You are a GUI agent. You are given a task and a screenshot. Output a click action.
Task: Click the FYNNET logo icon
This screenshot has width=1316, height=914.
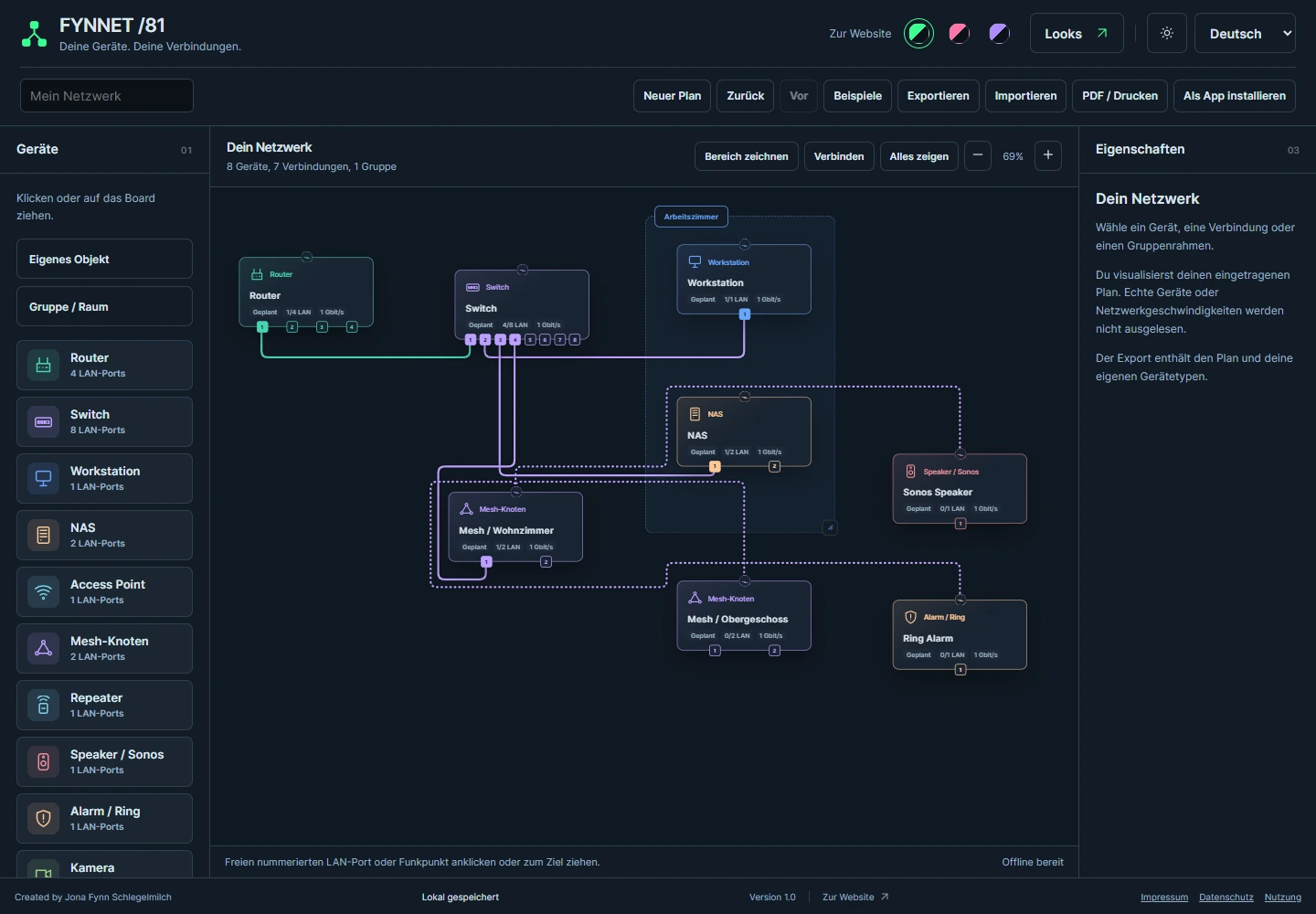35,34
